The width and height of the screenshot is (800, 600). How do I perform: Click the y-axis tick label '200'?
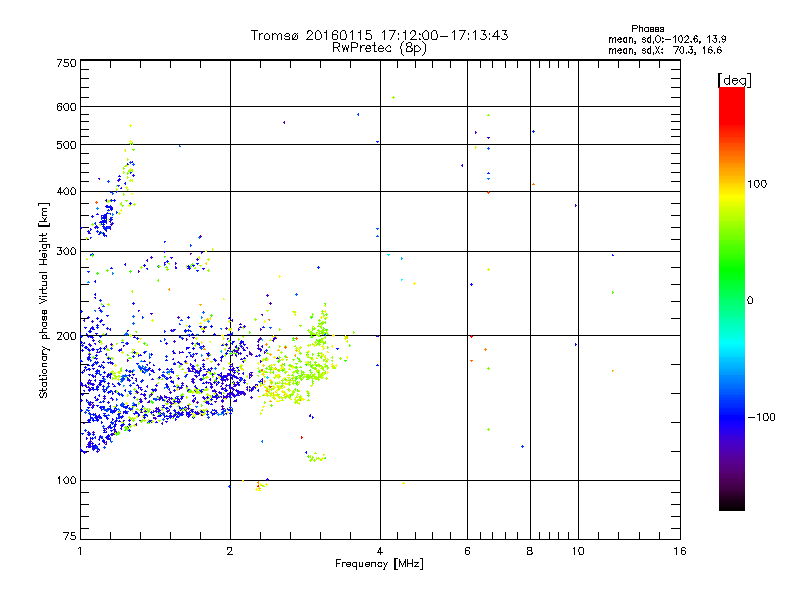point(67,336)
